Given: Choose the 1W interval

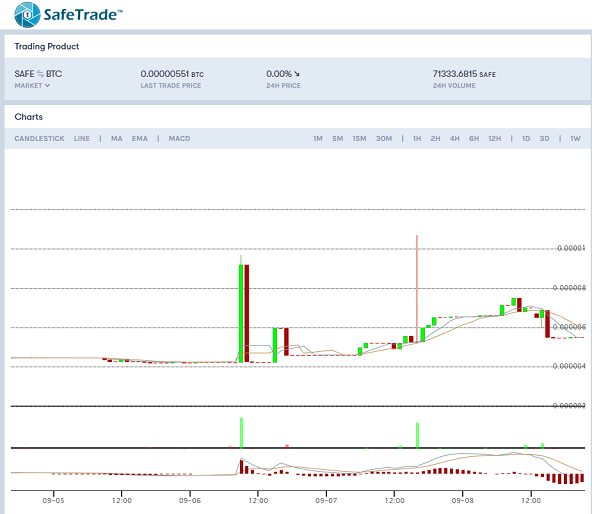Looking at the screenshot, I should 575,139.
